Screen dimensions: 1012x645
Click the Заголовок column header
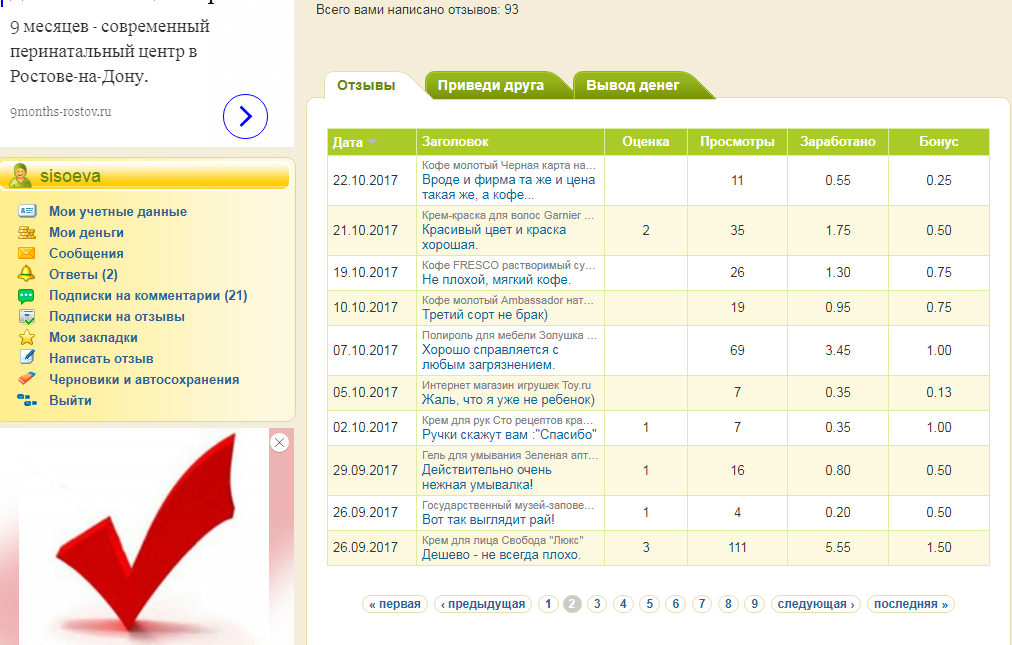click(510, 142)
